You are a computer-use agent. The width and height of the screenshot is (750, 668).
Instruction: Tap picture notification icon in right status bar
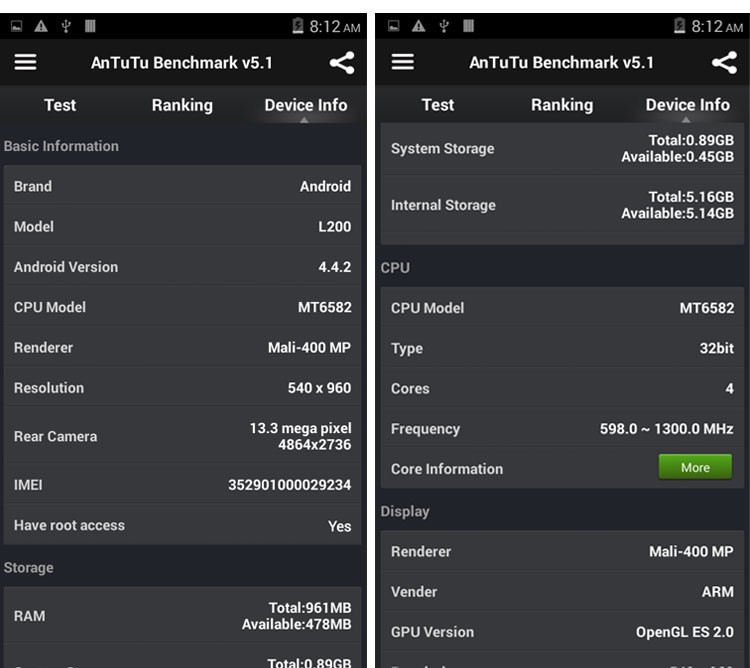click(x=394, y=26)
